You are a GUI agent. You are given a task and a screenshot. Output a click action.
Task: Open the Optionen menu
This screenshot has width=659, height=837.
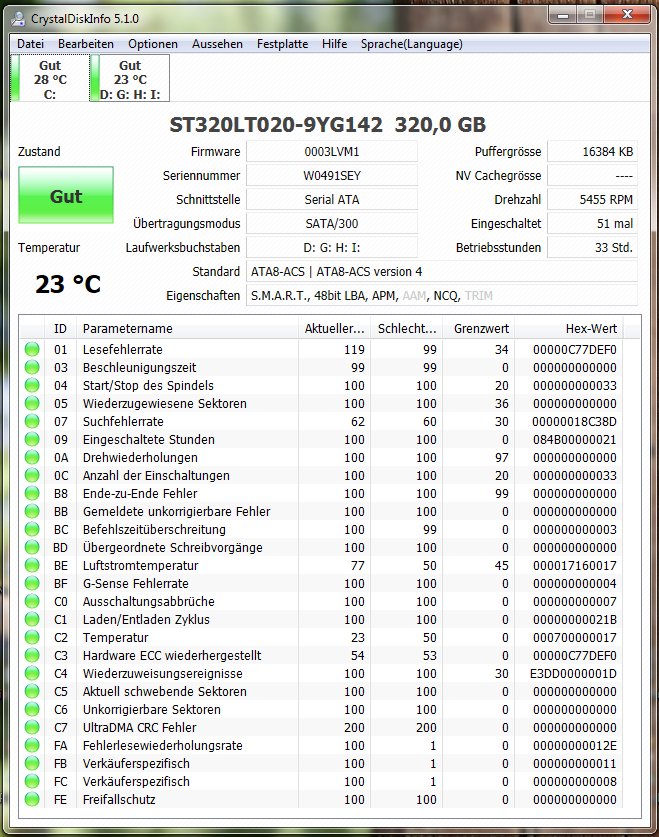coord(153,44)
